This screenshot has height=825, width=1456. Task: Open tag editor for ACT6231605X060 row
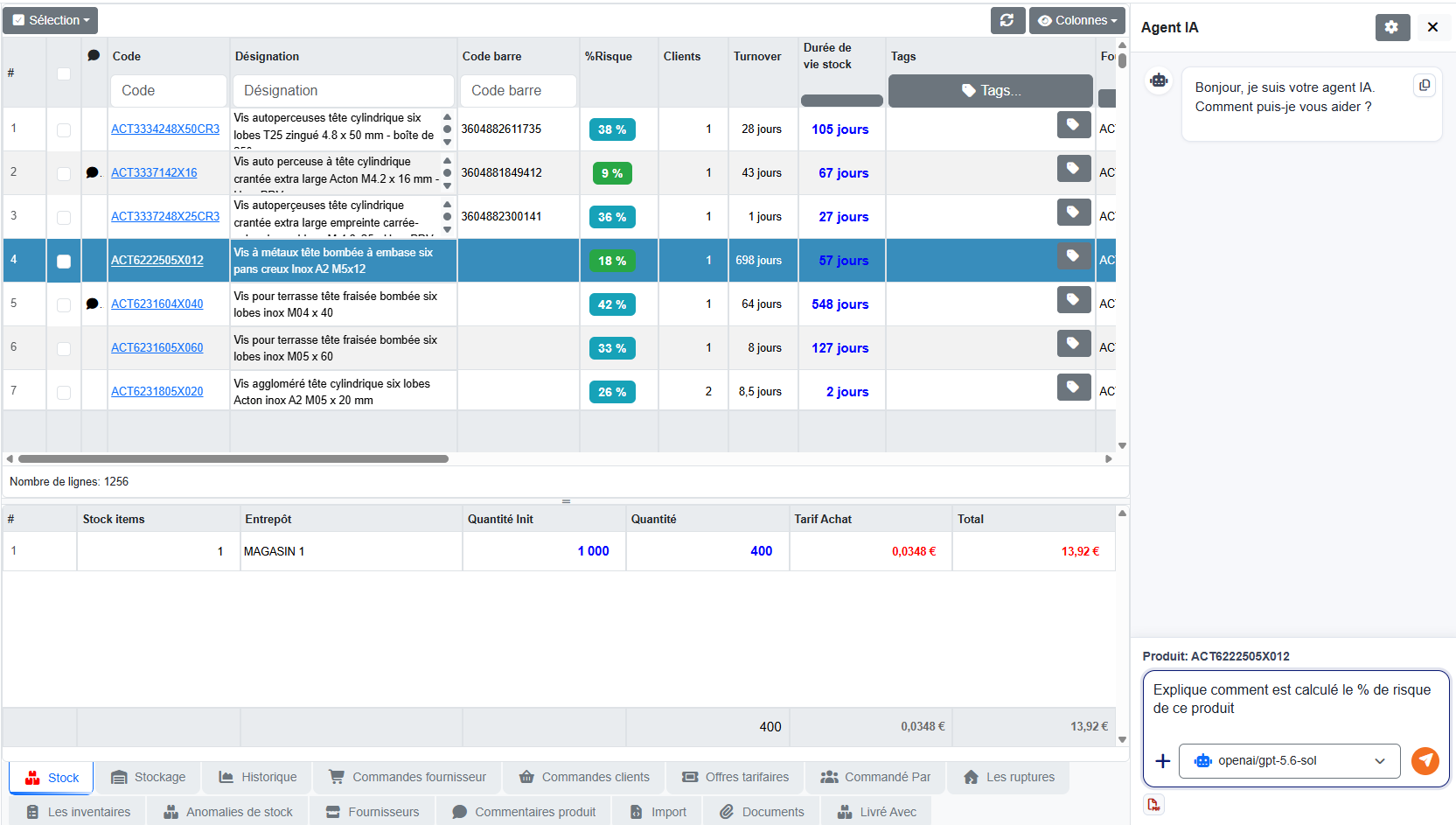coord(1073,343)
